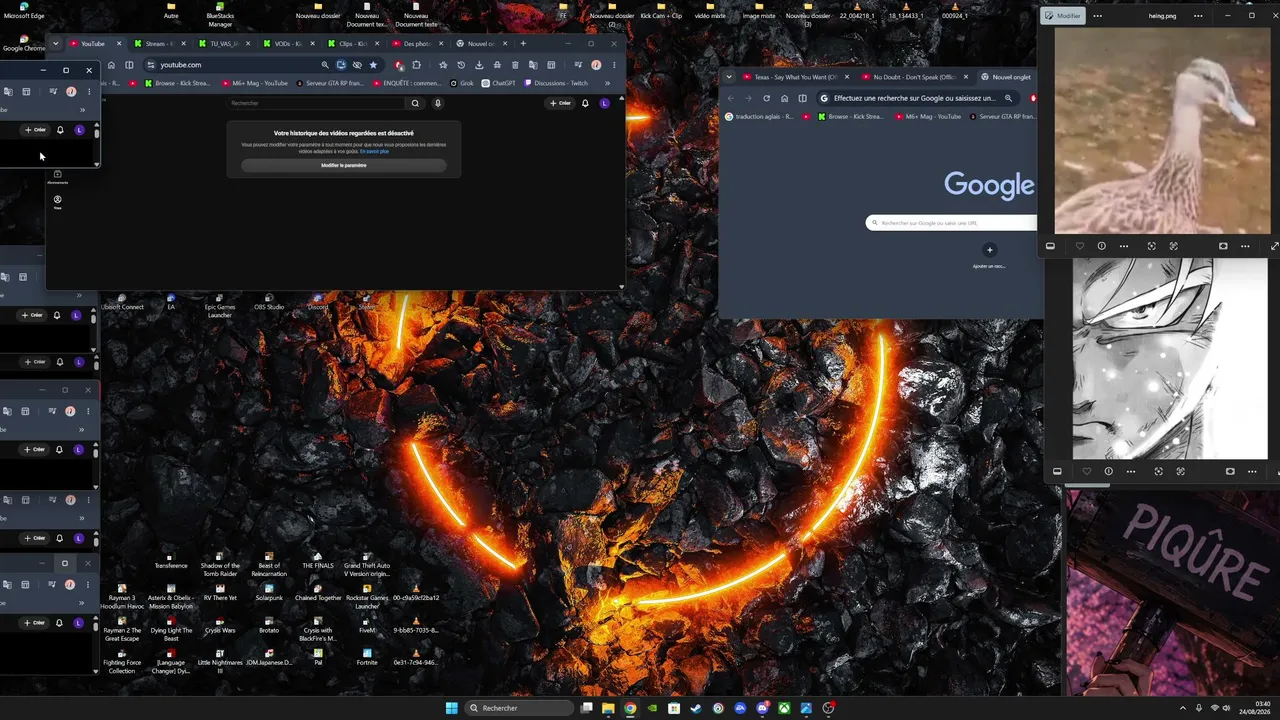
Task: Switch to the Clips Kick tab
Action: (x=353, y=44)
